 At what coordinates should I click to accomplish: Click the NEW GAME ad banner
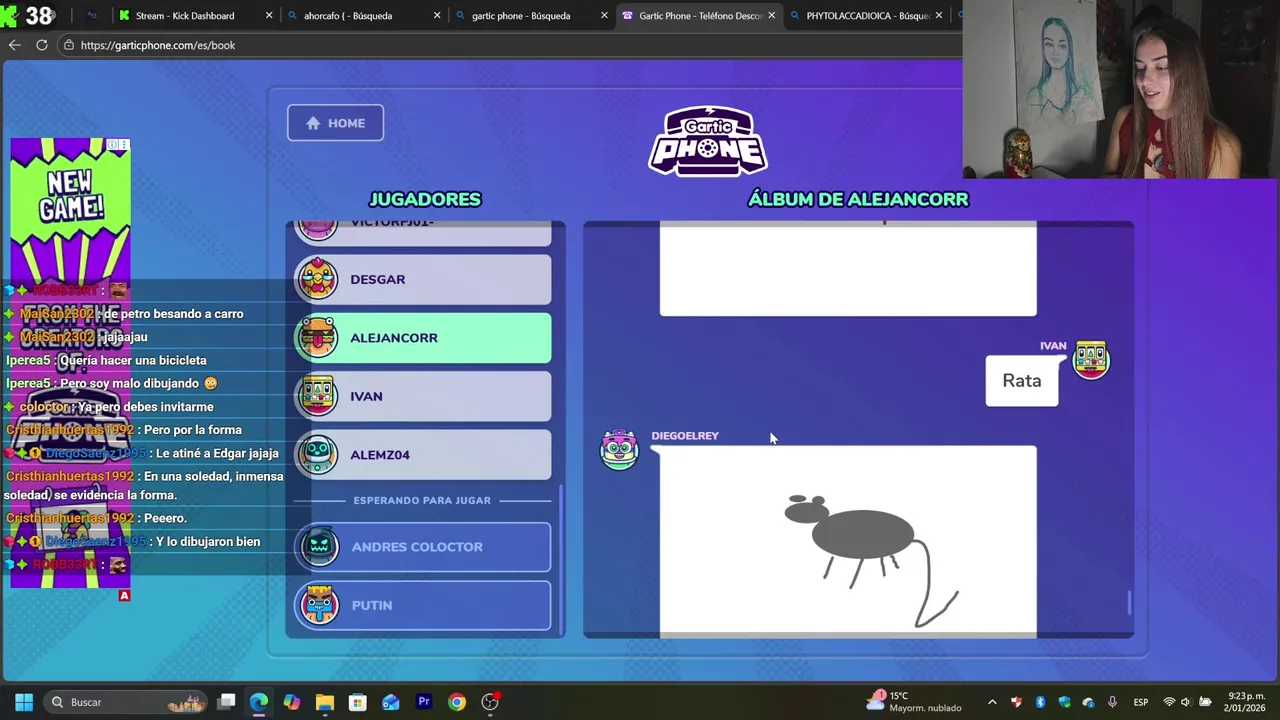(70, 362)
